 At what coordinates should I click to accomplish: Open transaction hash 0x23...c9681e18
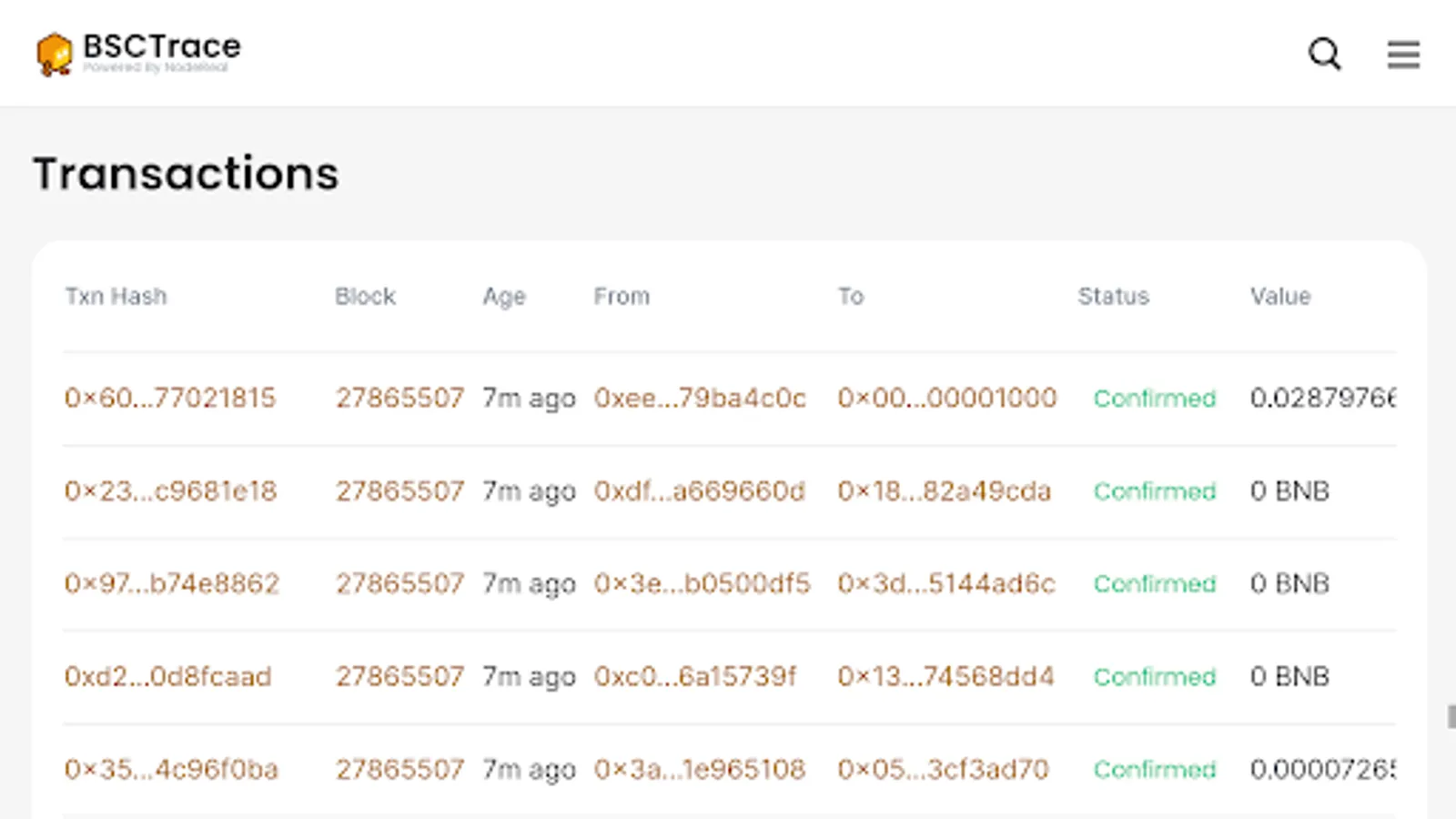[x=170, y=491]
